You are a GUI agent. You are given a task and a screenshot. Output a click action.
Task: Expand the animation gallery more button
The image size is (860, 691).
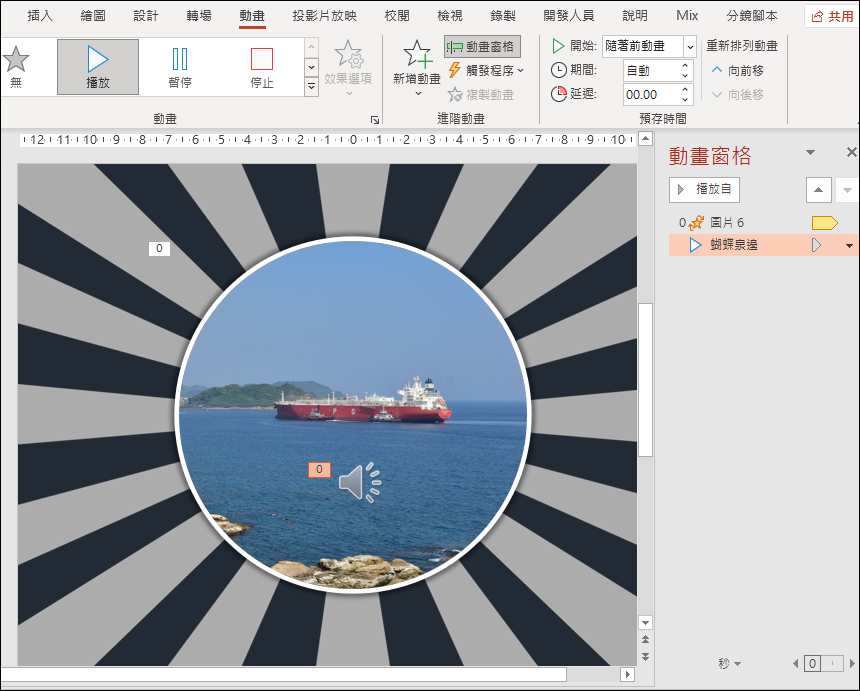[x=311, y=87]
